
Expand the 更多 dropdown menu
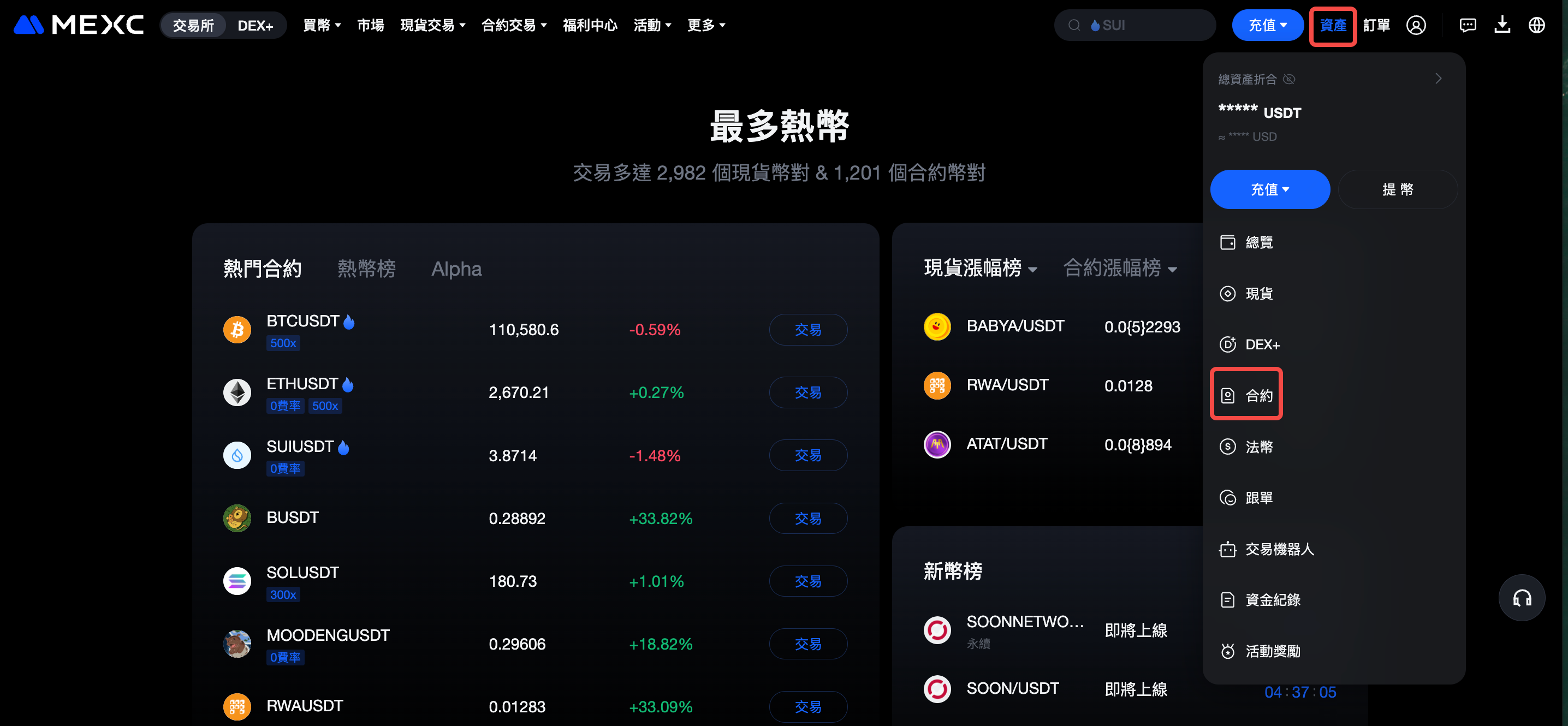[706, 25]
